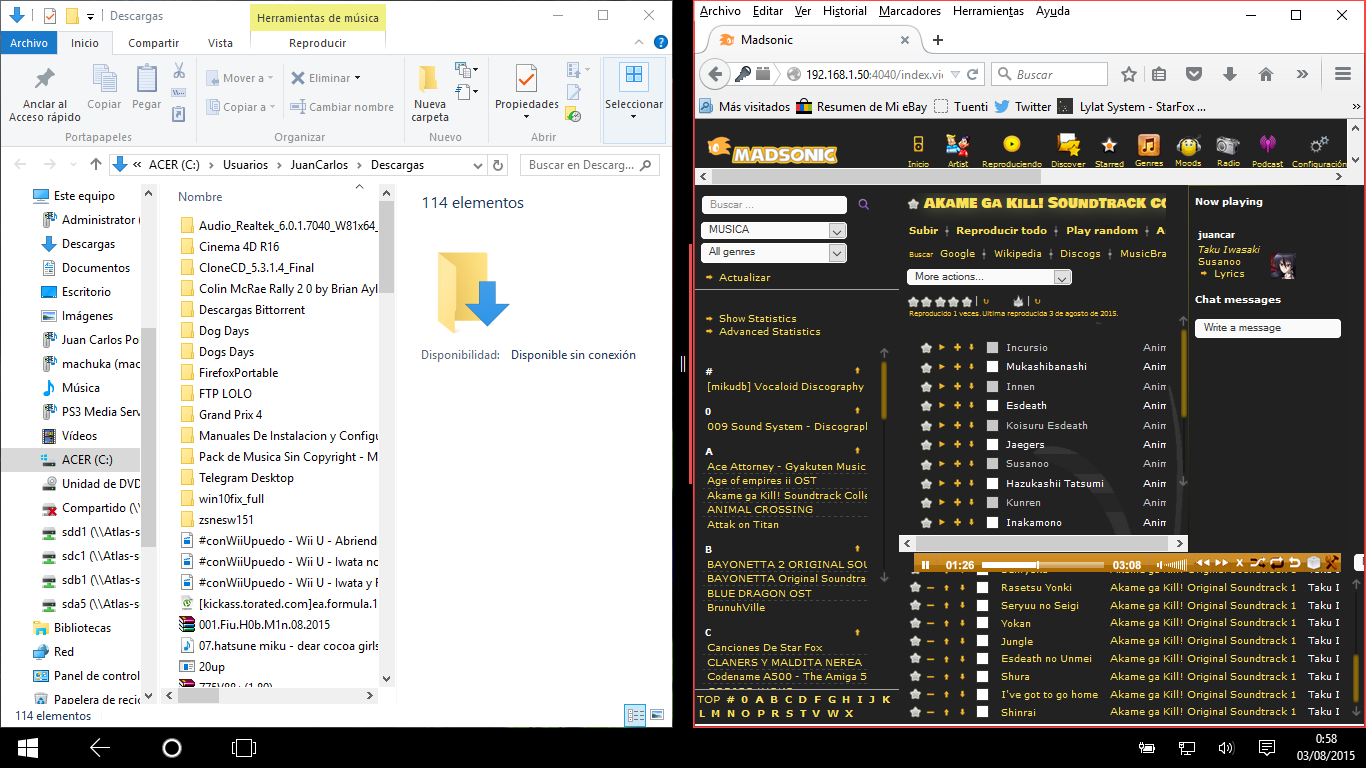Screen dimensions: 1366x768
Task: Click Nueva carpeta in Explorer ribbon
Action: pos(430,93)
